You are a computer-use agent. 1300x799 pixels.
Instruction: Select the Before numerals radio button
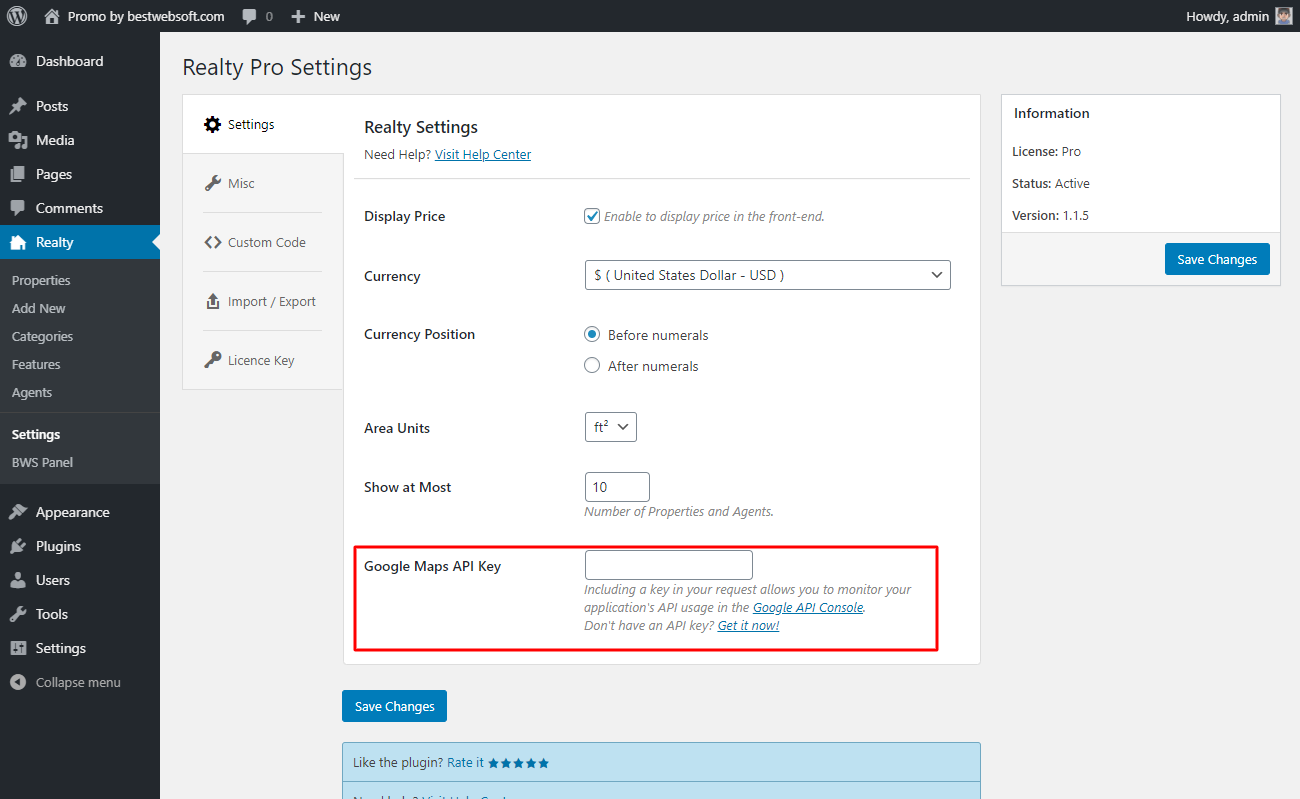(592, 334)
